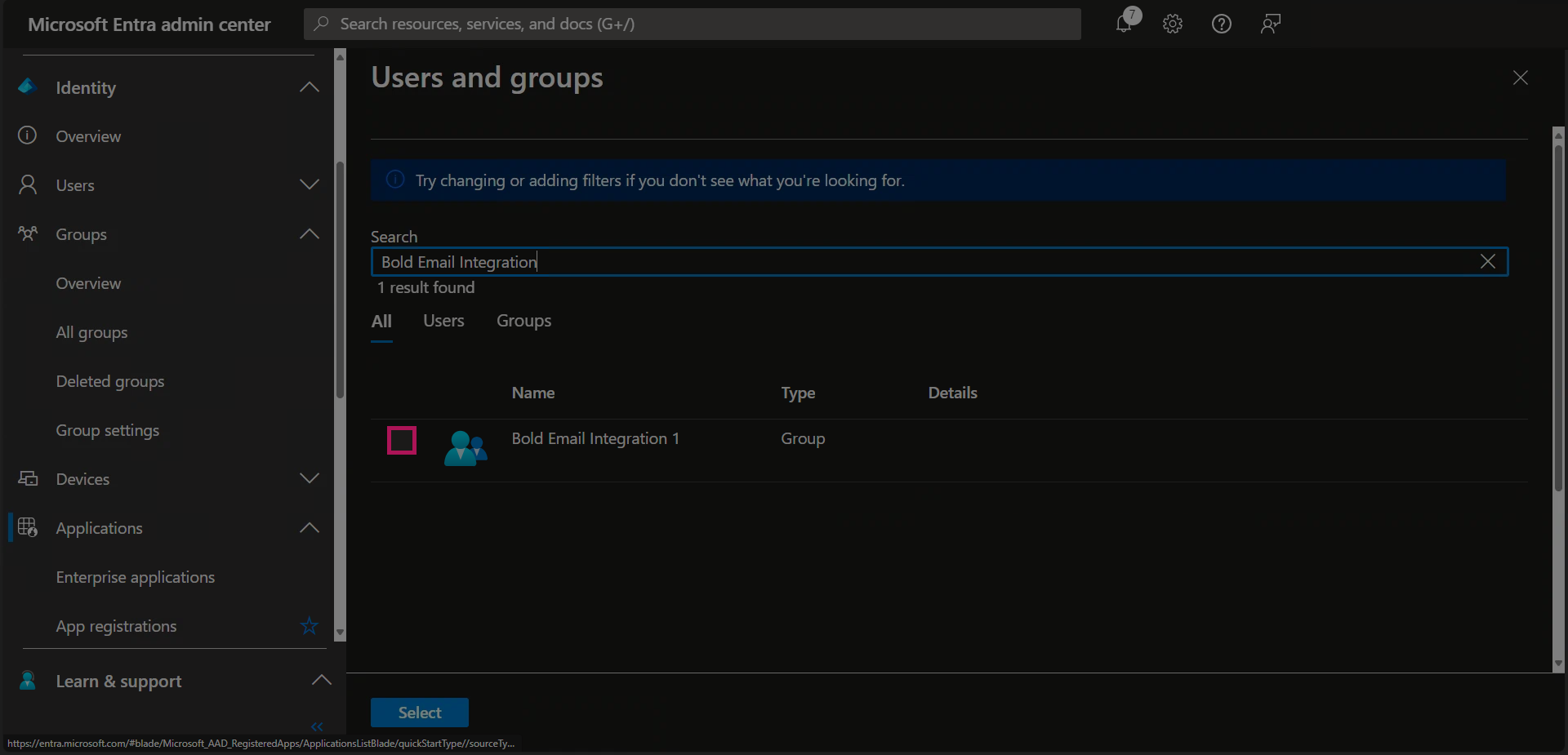This screenshot has height=755, width=1568.
Task: Collapse the Groups section chevron
Action: click(x=310, y=234)
